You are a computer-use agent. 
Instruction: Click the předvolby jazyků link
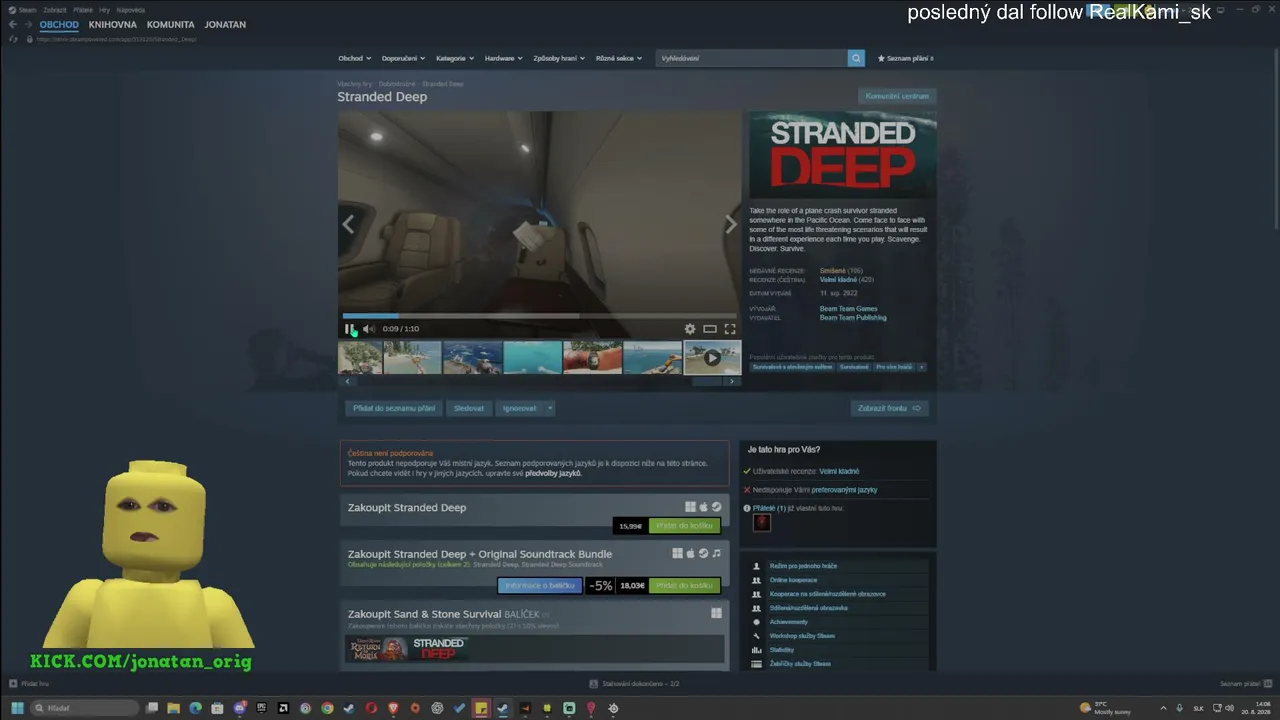click(x=553, y=473)
